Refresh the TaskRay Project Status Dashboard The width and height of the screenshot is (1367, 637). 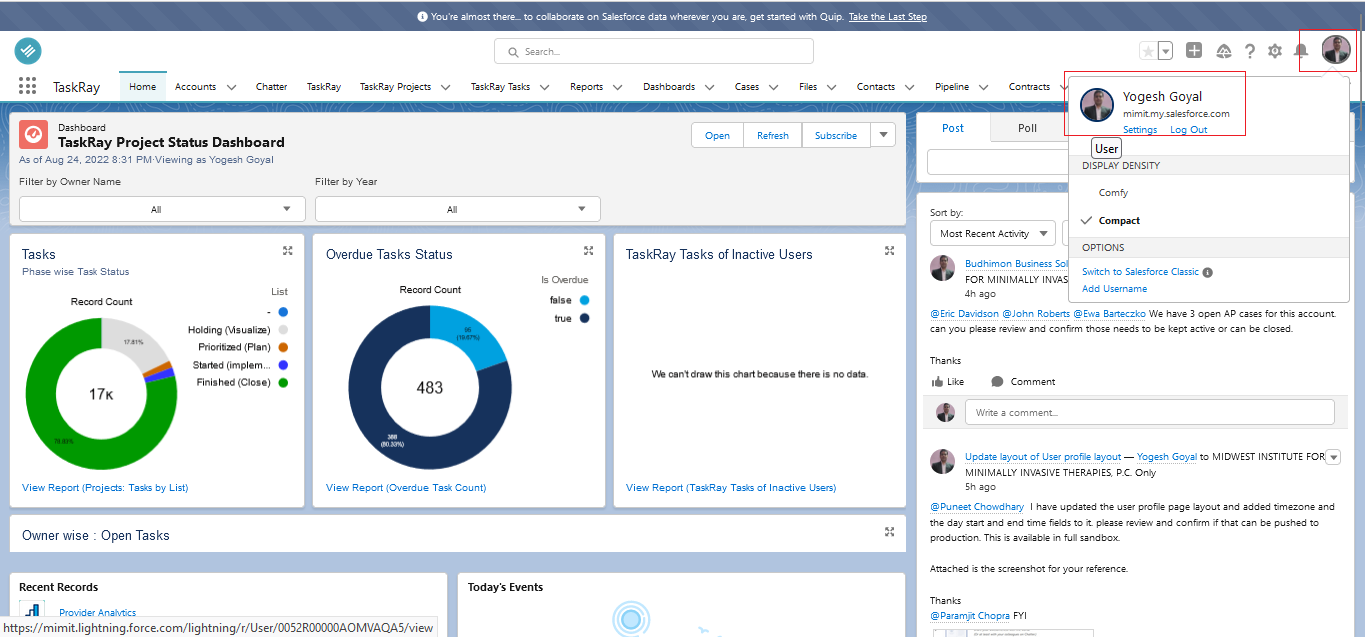772,134
